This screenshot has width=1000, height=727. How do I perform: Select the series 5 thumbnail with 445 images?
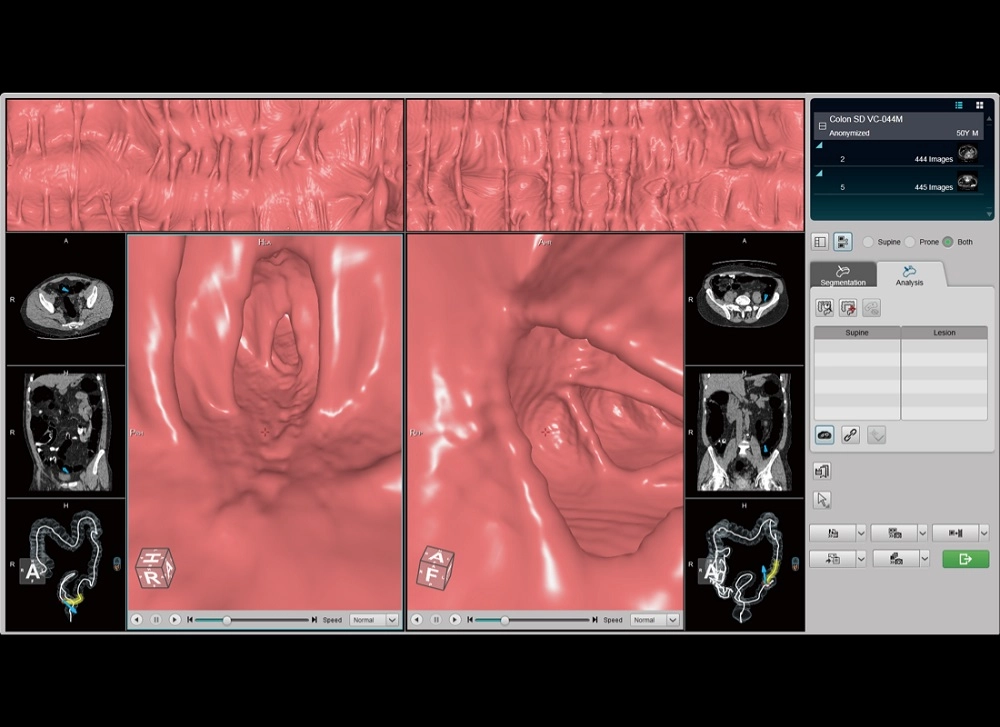[967, 182]
